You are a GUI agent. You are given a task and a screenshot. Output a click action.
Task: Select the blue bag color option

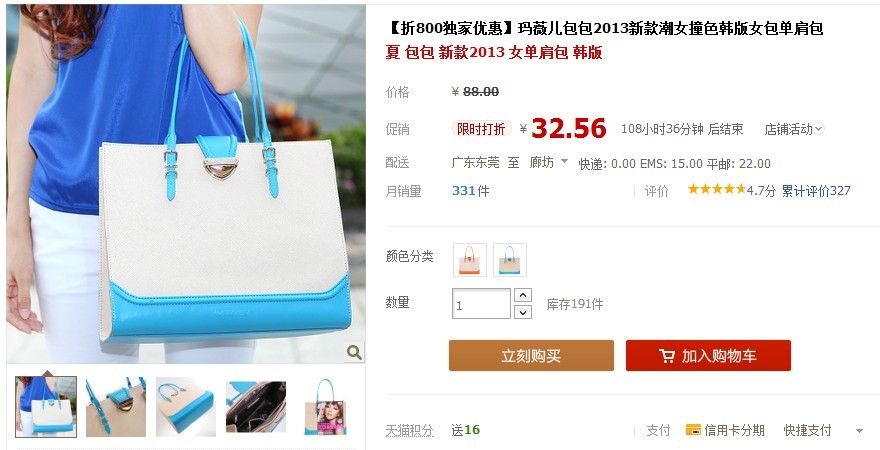pos(510,260)
